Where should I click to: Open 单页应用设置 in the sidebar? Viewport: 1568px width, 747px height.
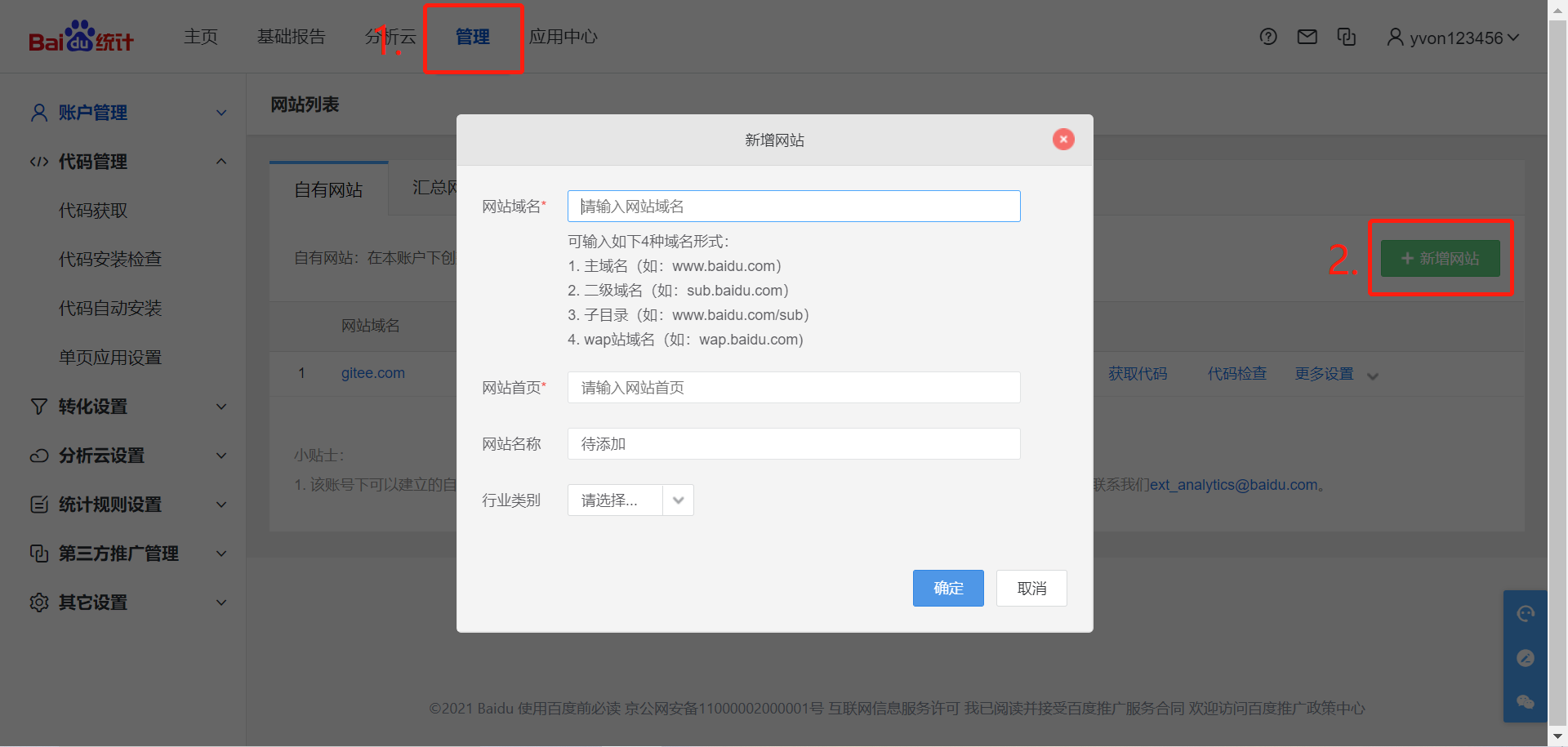110,358
